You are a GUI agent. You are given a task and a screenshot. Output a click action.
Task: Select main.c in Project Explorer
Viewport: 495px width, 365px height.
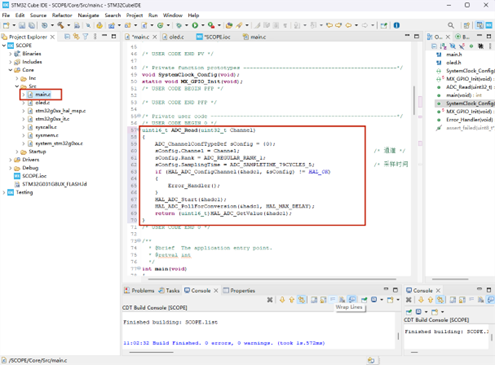pos(43,95)
